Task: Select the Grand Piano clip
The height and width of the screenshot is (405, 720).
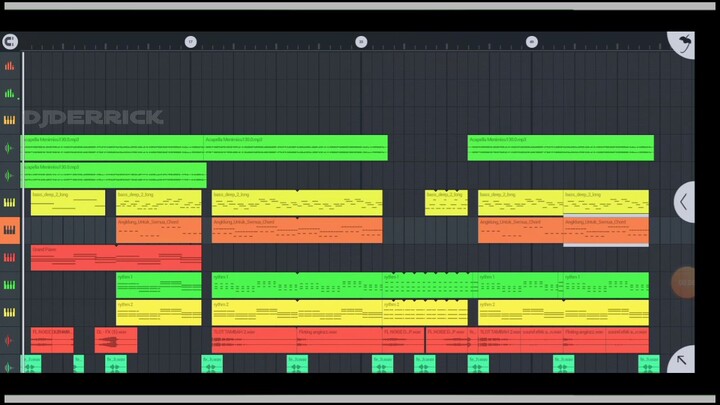Action: pos(116,258)
